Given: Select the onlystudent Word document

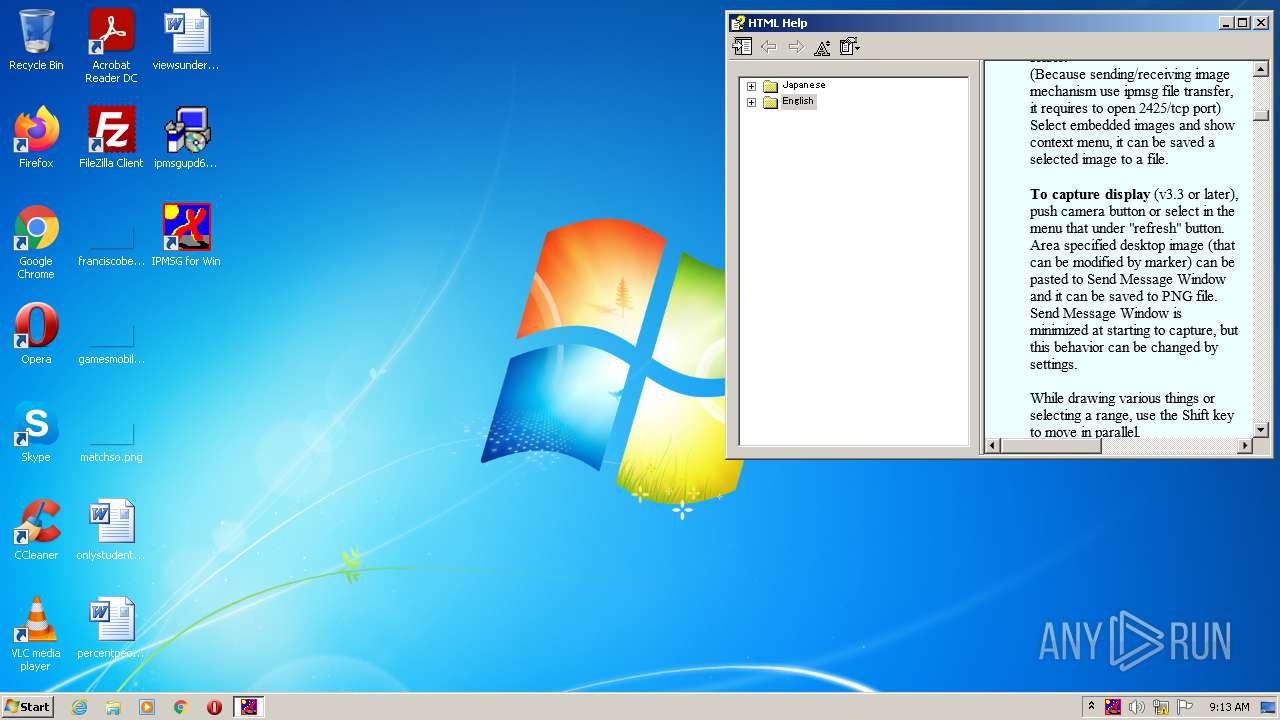Looking at the screenshot, I should click(x=111, y=530).
